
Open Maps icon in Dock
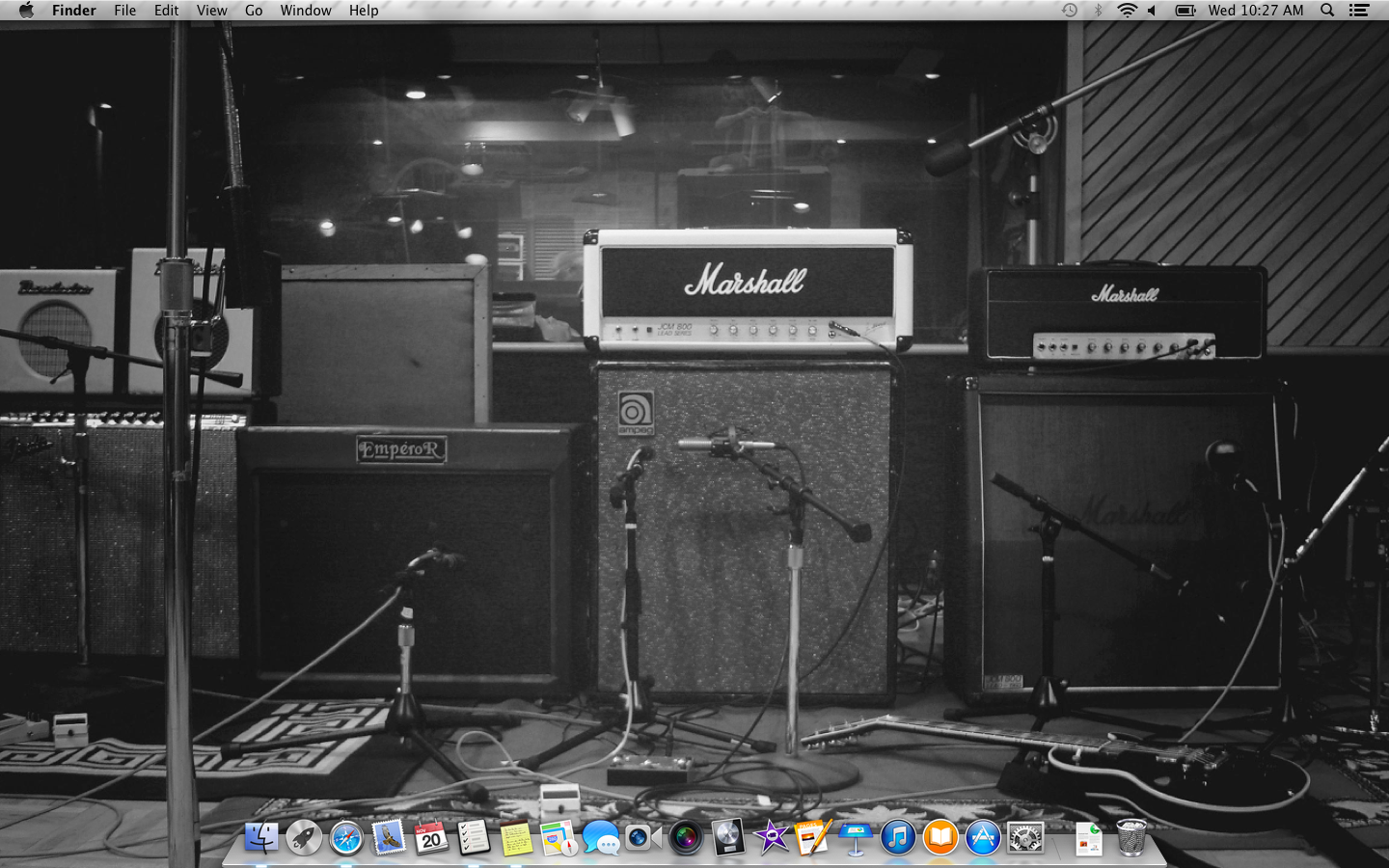558,837
